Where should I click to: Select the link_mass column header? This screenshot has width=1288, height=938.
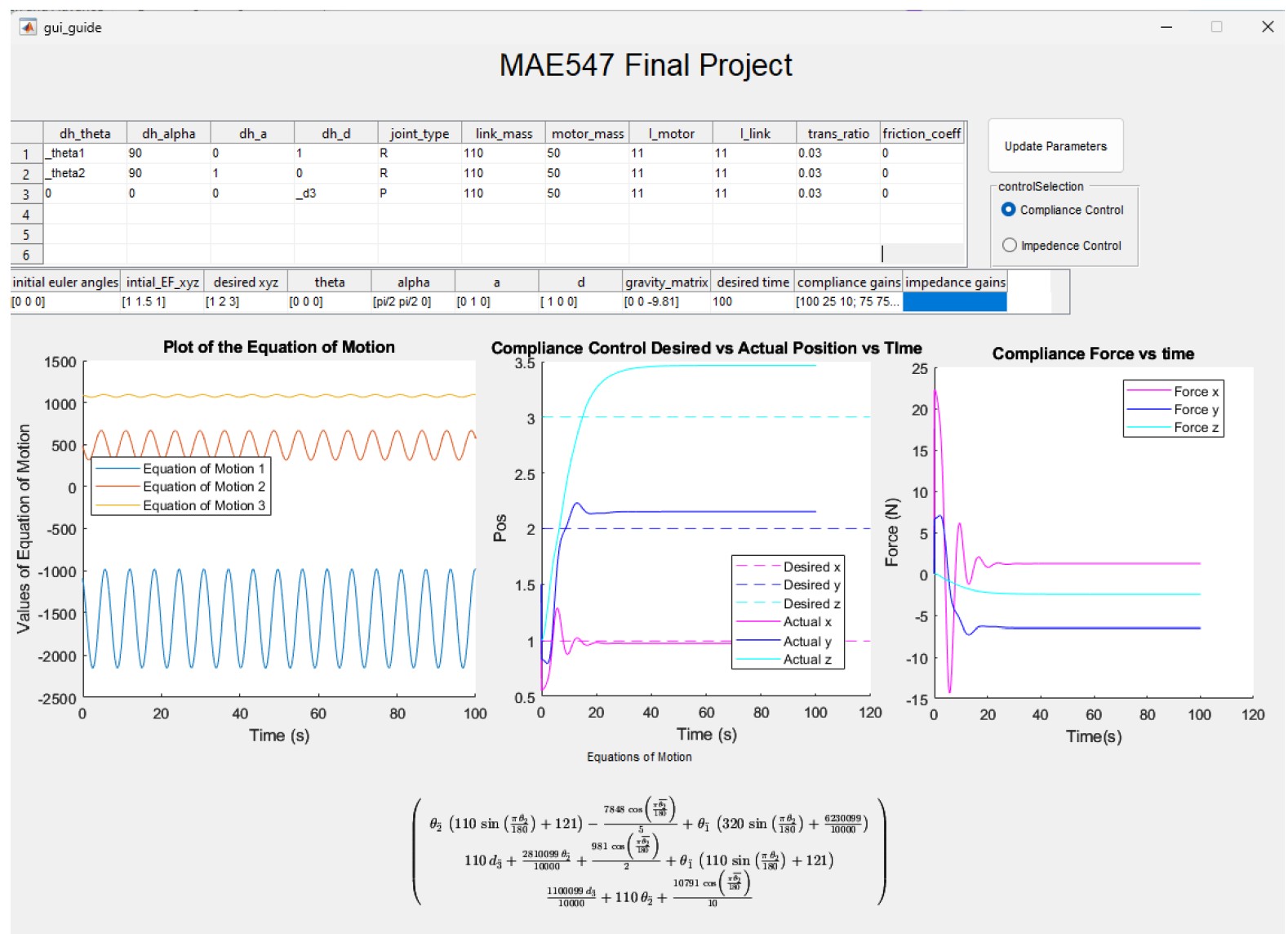click(x=504, y=133)
